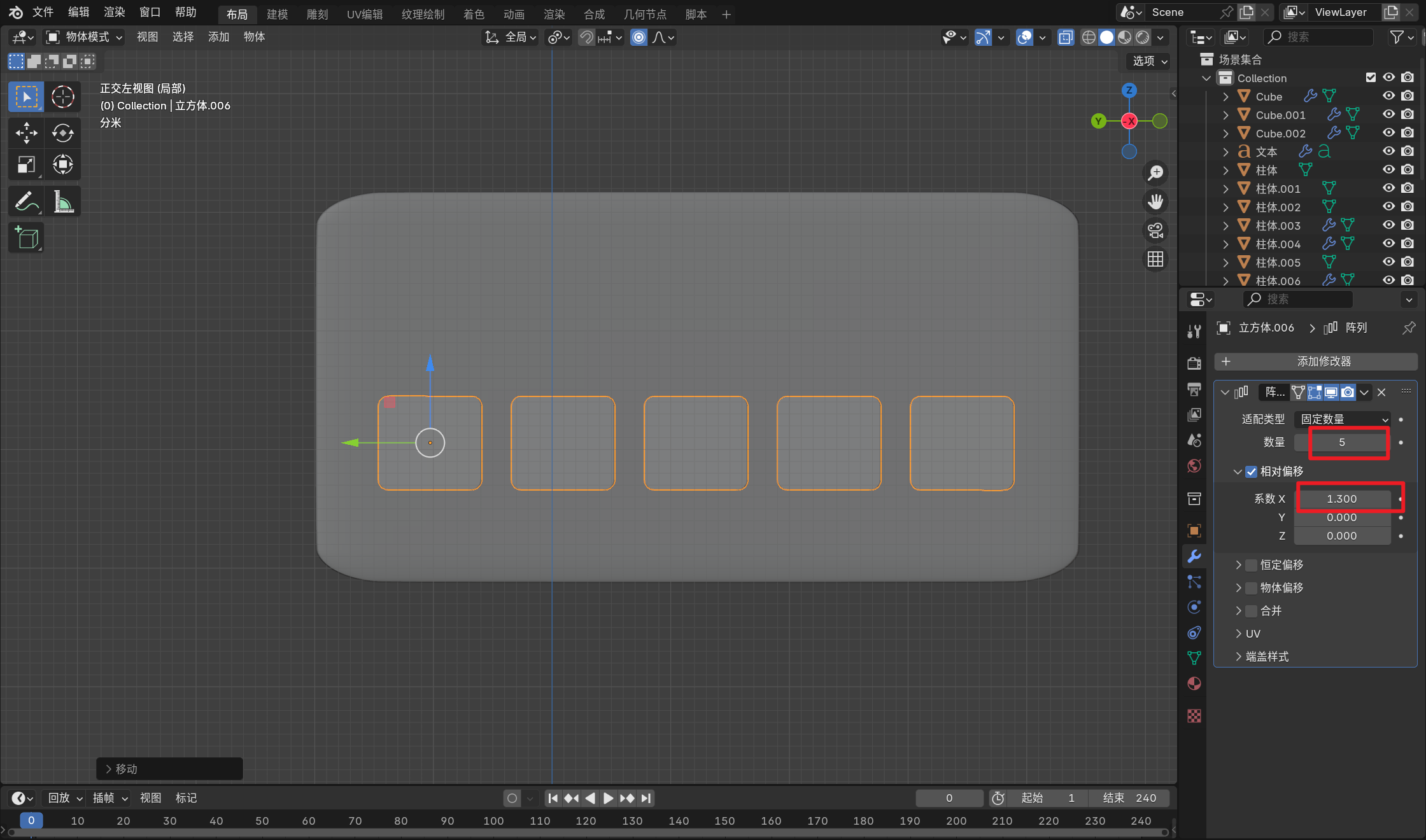Choose the Add Cube tool
1426x840 pixels.
[26, 238]
